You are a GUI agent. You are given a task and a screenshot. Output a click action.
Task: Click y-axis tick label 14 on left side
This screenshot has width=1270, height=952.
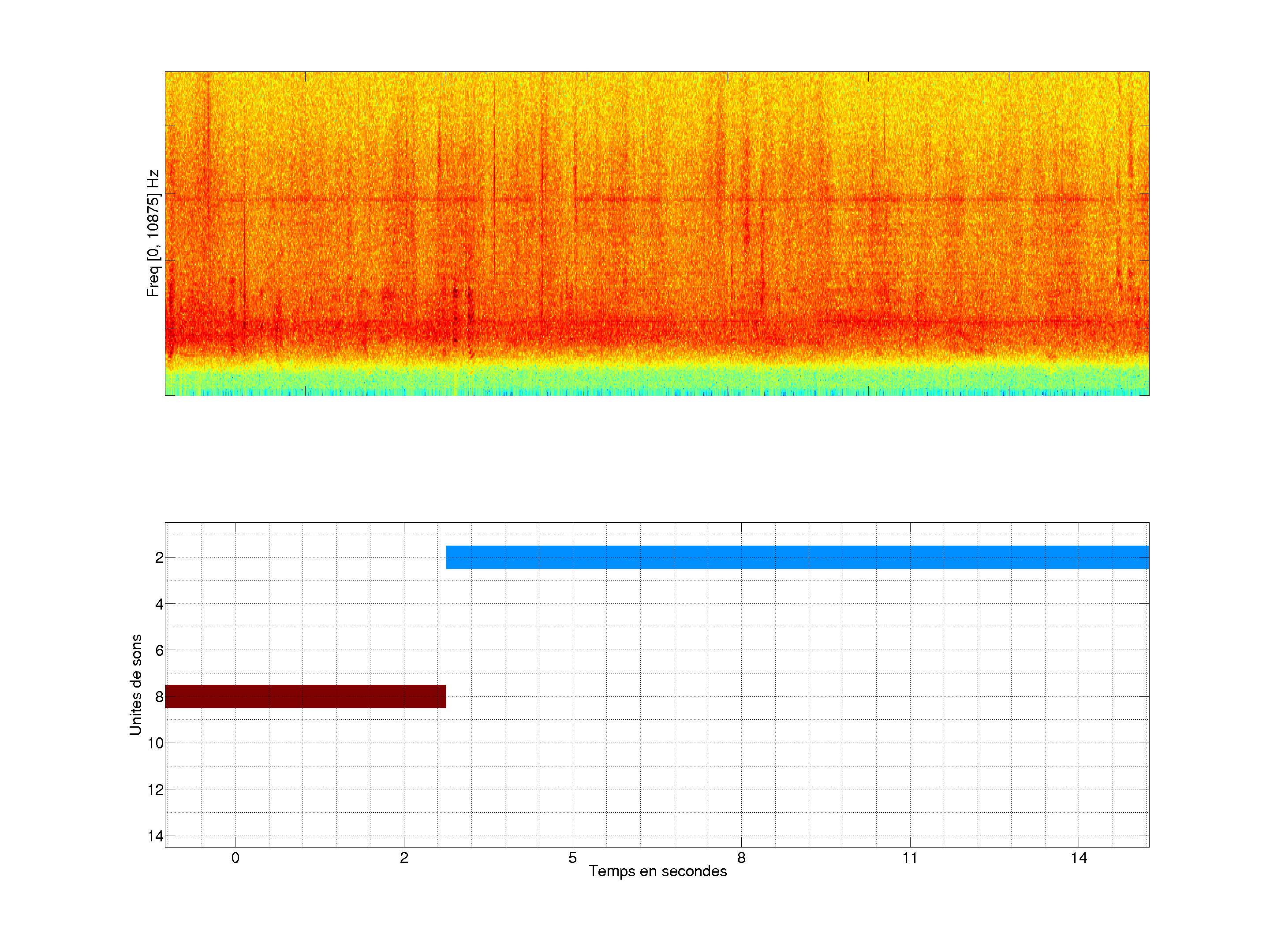coord(156,836)
